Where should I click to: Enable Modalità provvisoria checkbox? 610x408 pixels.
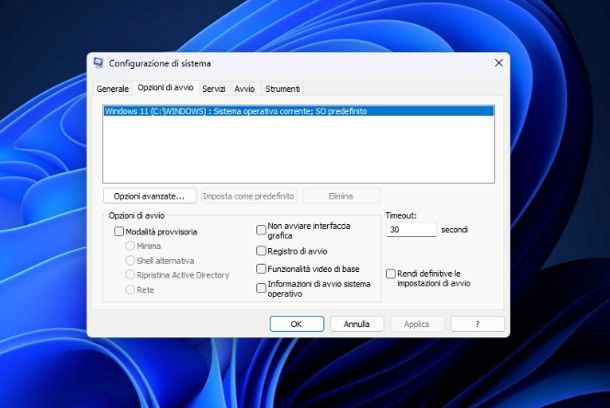[x=119, y=231]
